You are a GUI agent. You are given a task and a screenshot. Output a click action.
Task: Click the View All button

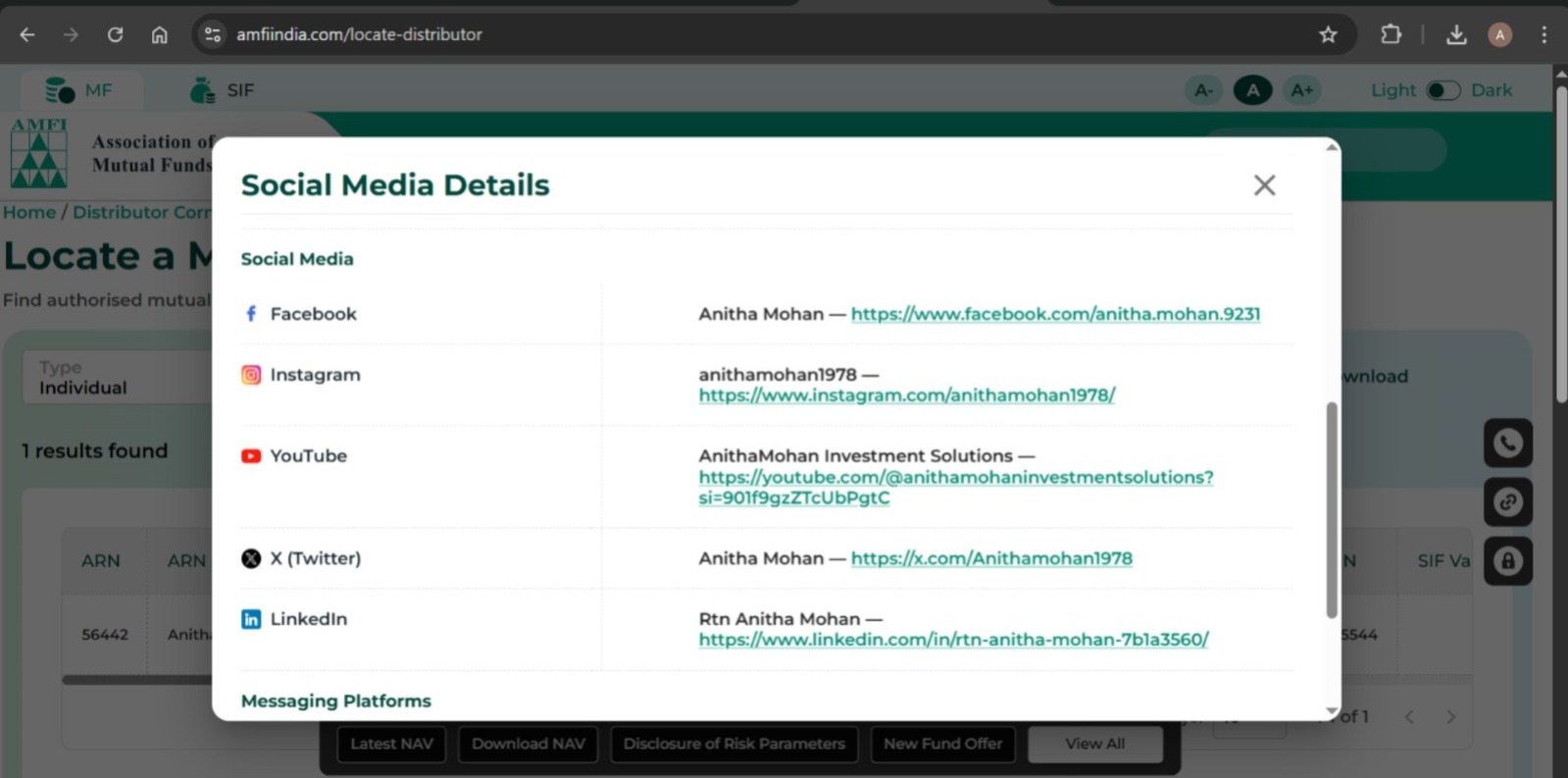click(1095, 744)
